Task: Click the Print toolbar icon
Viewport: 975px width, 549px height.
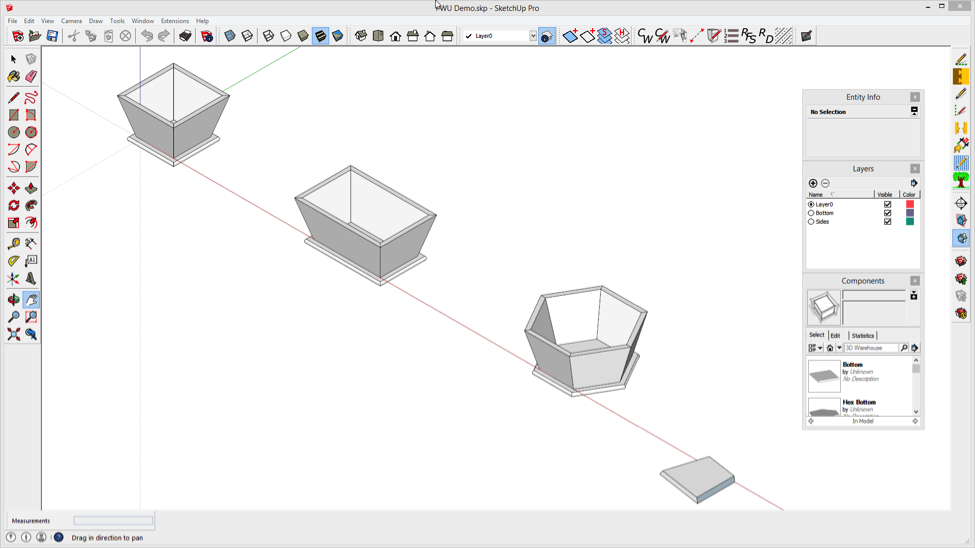Action: tap(185, 36)
